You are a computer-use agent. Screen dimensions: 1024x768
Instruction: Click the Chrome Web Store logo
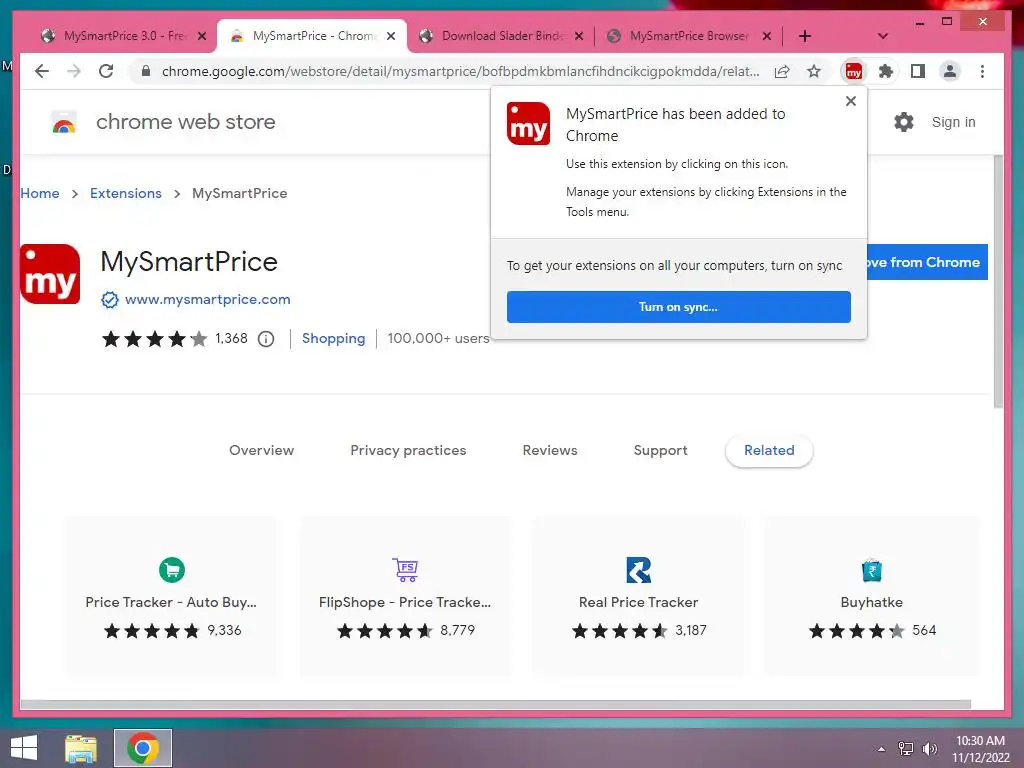click(x=64, y=122)
